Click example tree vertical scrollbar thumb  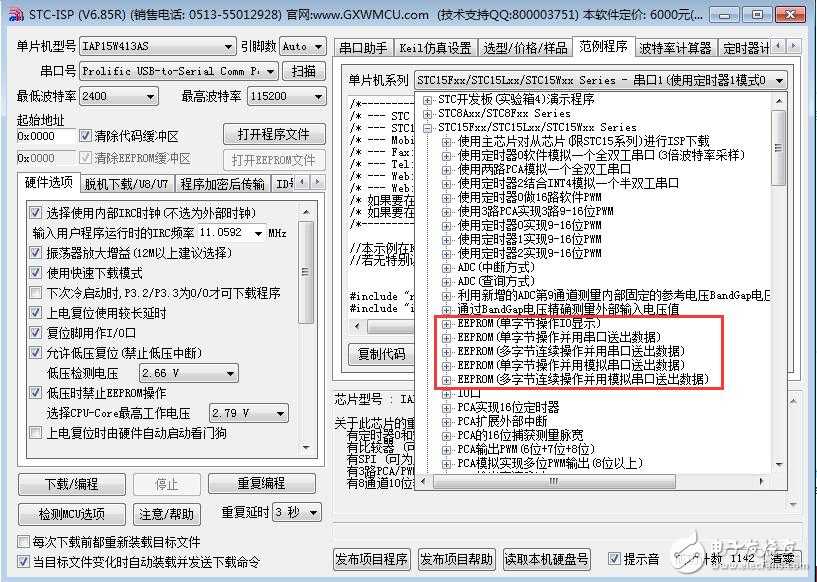(x=779, y=147)
